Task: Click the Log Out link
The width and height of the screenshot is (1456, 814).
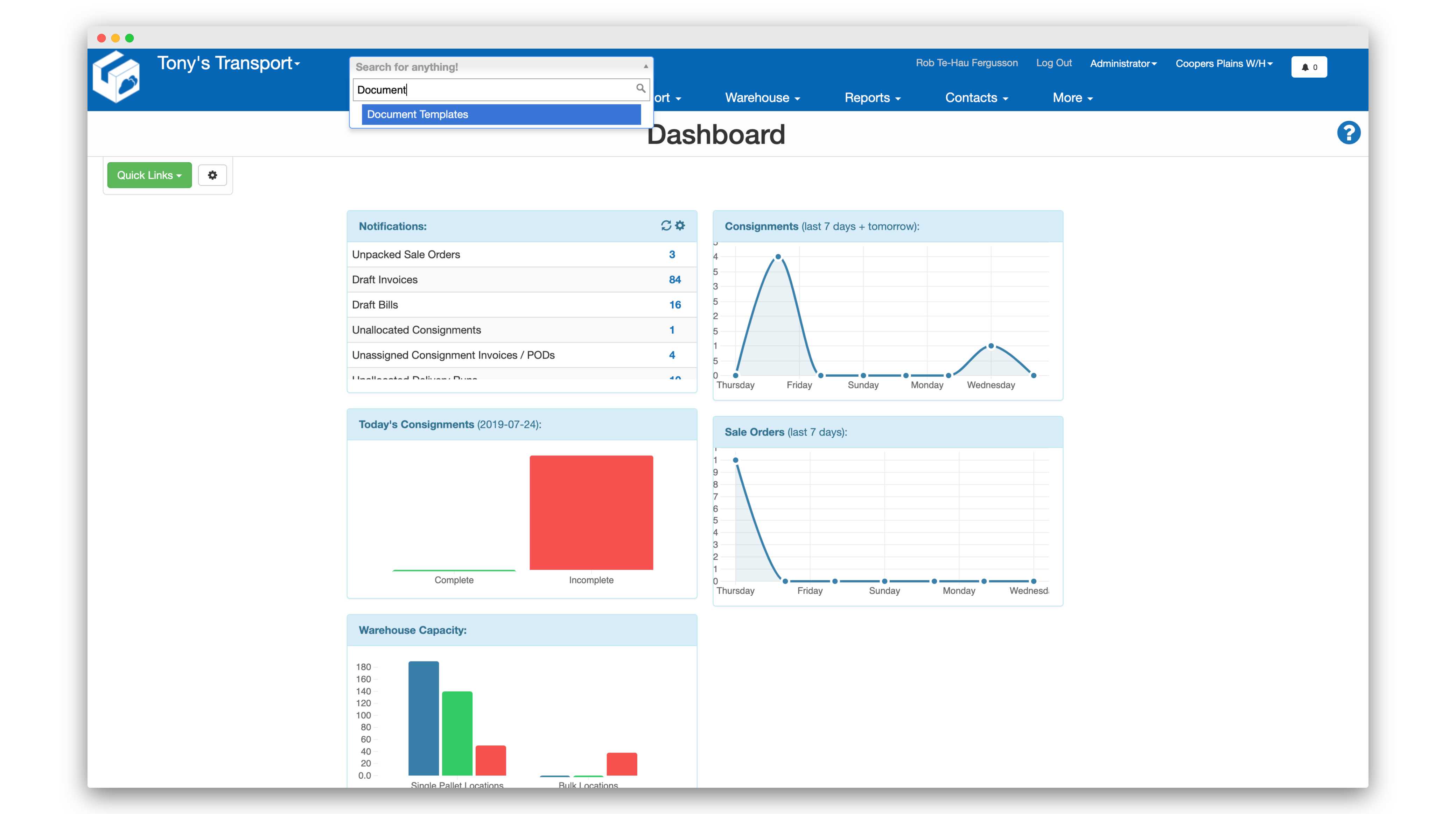Action: [x=1053, y=63]
